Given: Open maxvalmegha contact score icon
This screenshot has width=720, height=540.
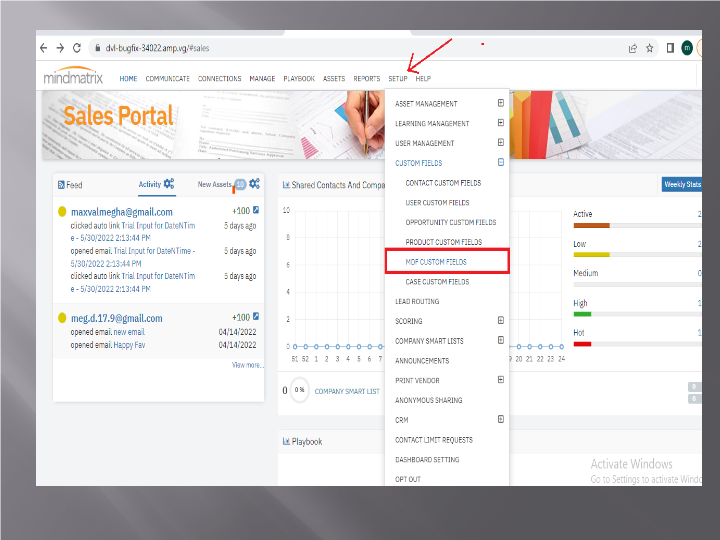Looking at the screenshot, I should coord(256,211).
